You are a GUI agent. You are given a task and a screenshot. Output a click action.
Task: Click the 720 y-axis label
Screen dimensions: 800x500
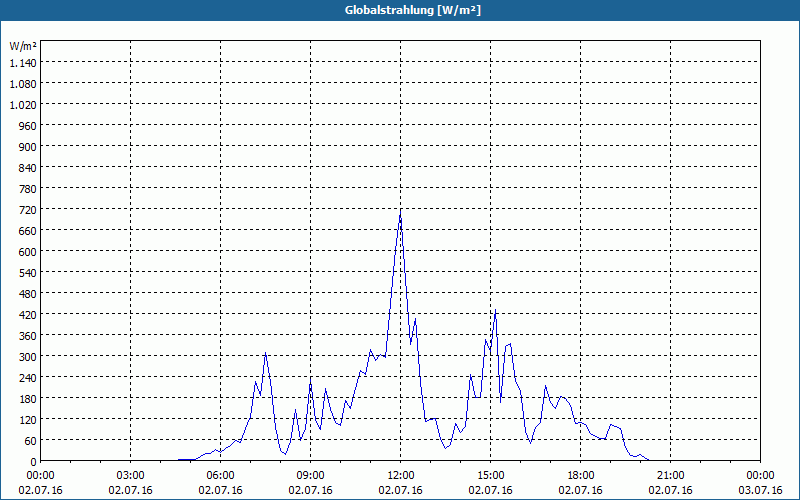pos(28,210)
